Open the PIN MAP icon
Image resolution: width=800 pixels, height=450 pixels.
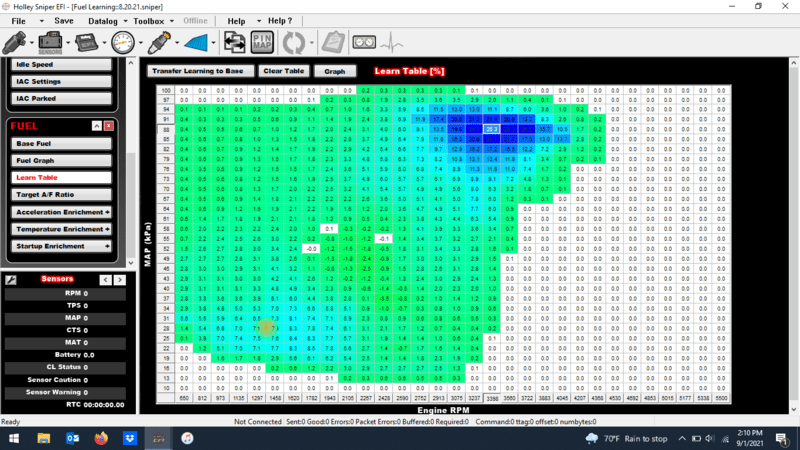pyautogui.click(x=262, y=42)
